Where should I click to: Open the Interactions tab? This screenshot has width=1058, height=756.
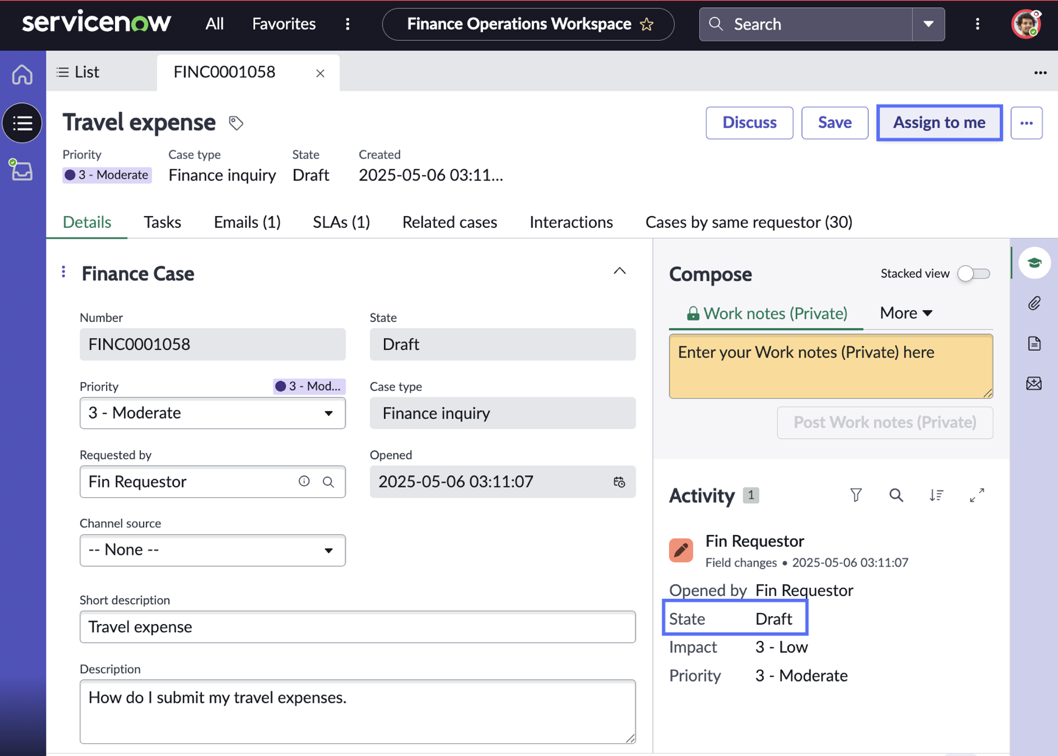click(572, 222)
